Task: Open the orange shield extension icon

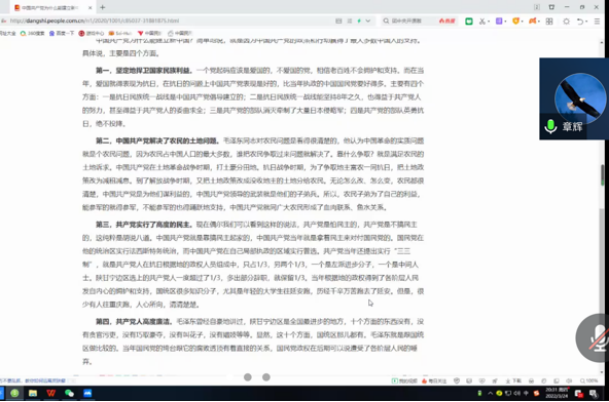Action: [516, 21]
